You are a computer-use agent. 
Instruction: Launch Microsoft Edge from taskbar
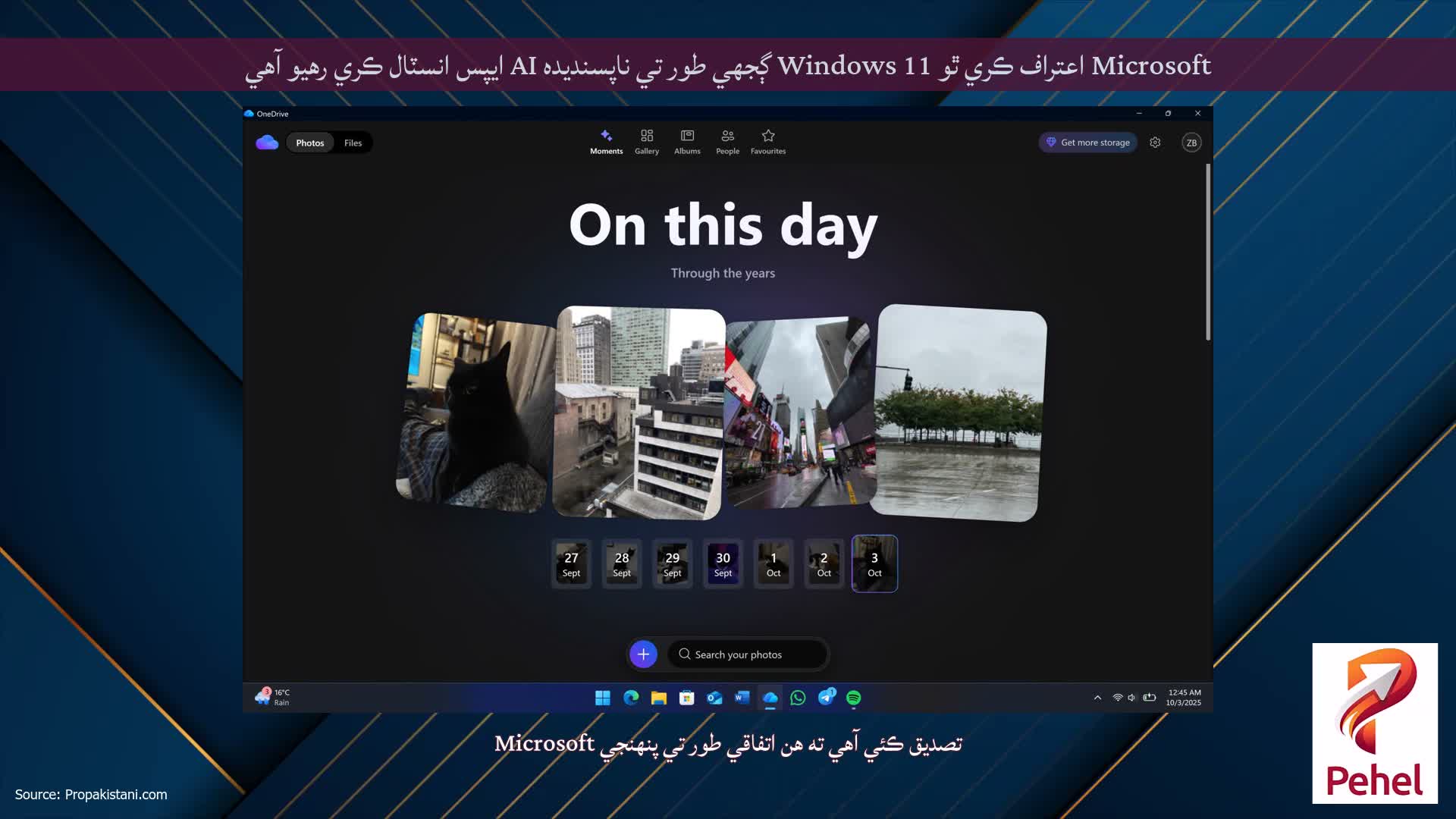click(631, 698)
